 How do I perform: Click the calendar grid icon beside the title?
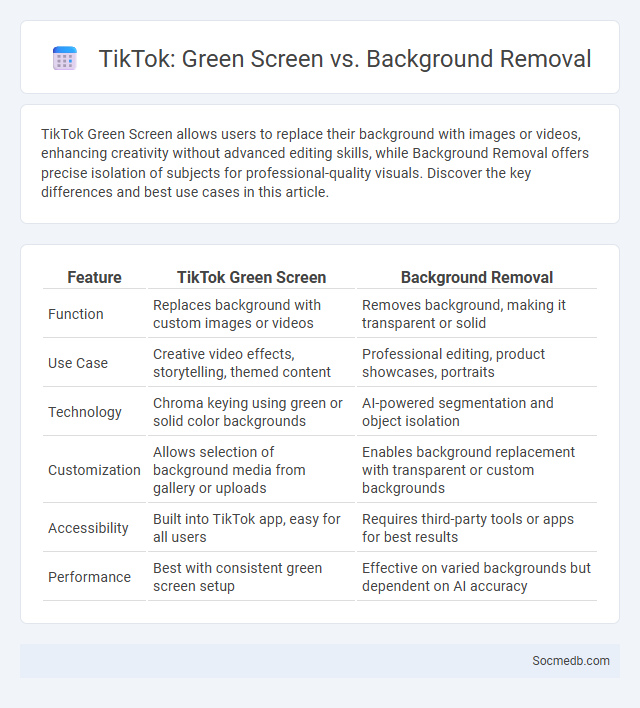[x=65, y=59]
